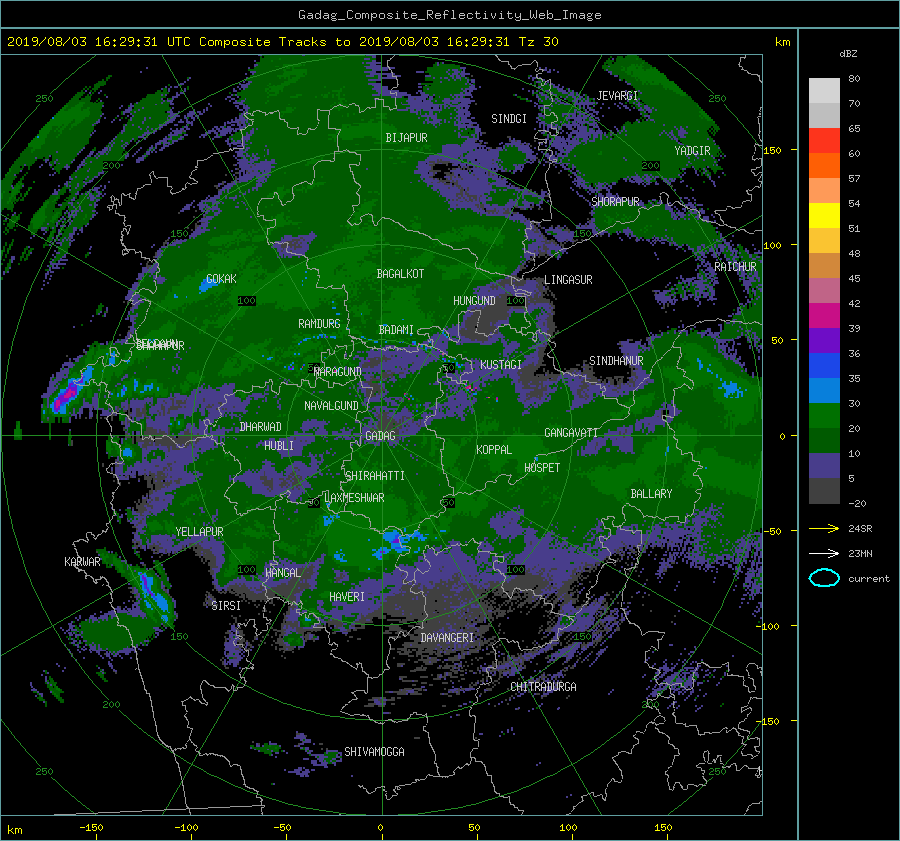Click the DHARWAD city label
900x841 pixels.
[261, 427]
